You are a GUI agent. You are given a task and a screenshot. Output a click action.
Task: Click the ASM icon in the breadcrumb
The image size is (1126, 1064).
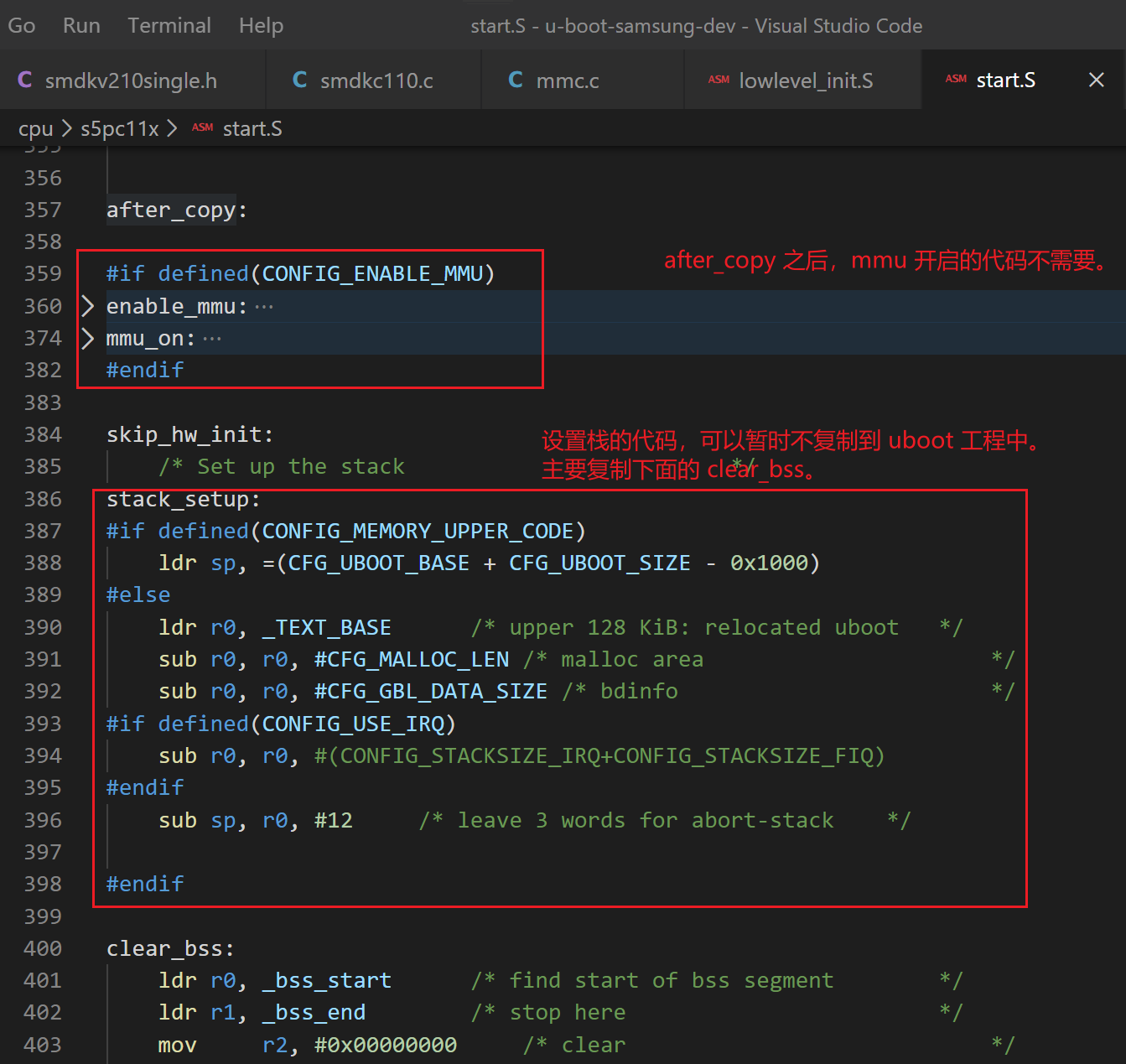point(202,127)
